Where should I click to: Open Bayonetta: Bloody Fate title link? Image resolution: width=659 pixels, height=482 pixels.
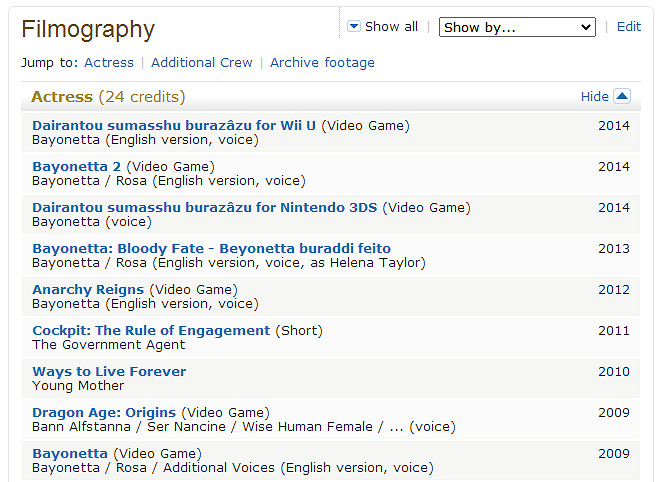pyautogui.click(x=211, y=249)
